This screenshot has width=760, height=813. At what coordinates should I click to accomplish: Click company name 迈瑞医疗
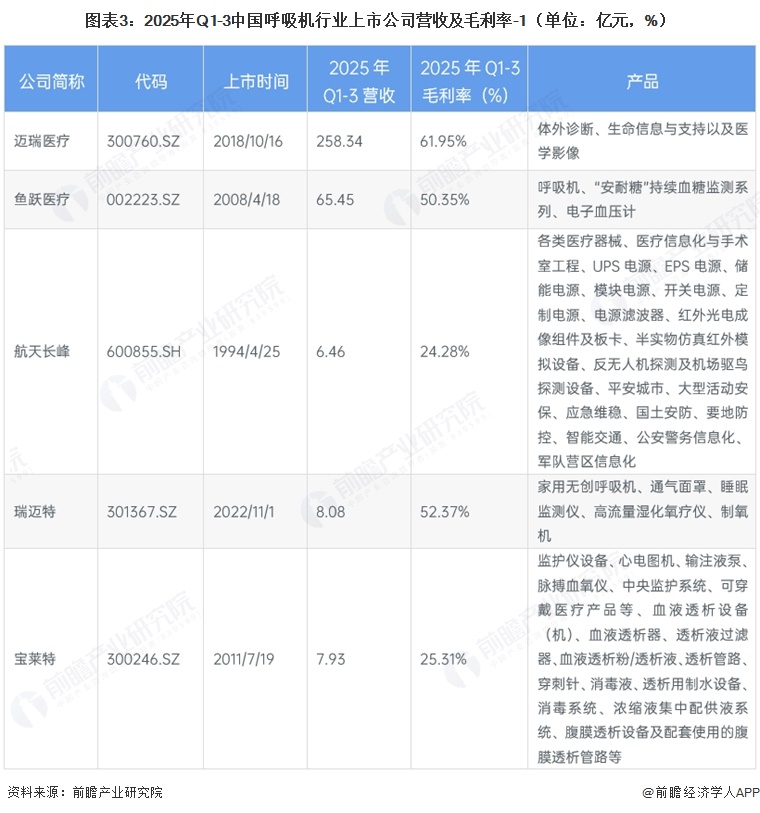41,141
